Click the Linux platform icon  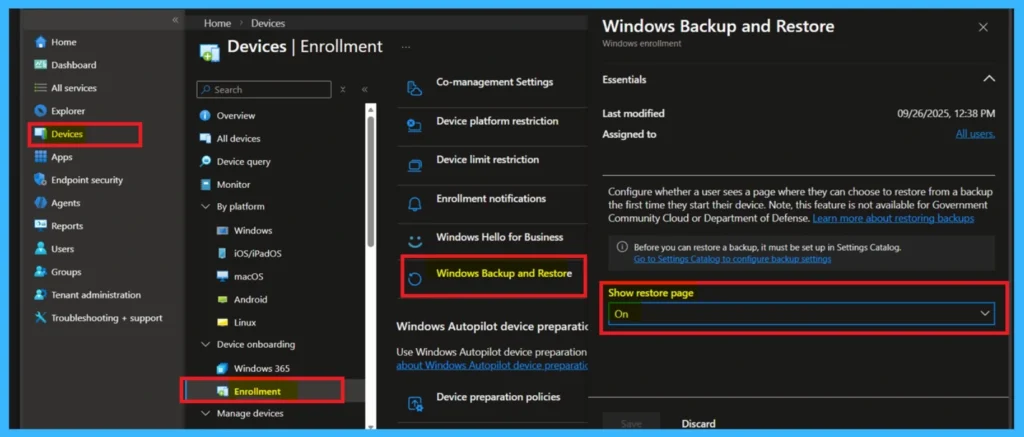pyautogui.click(x=223, y=323)
